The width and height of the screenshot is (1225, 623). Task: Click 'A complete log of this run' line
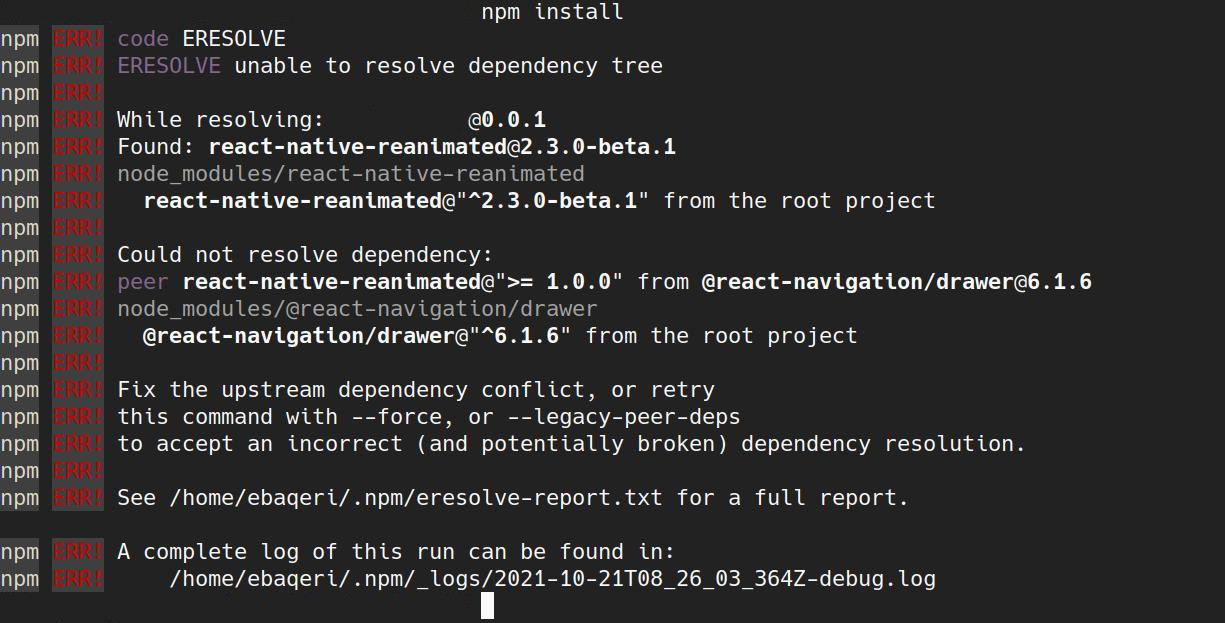click(x=396, y=552)
